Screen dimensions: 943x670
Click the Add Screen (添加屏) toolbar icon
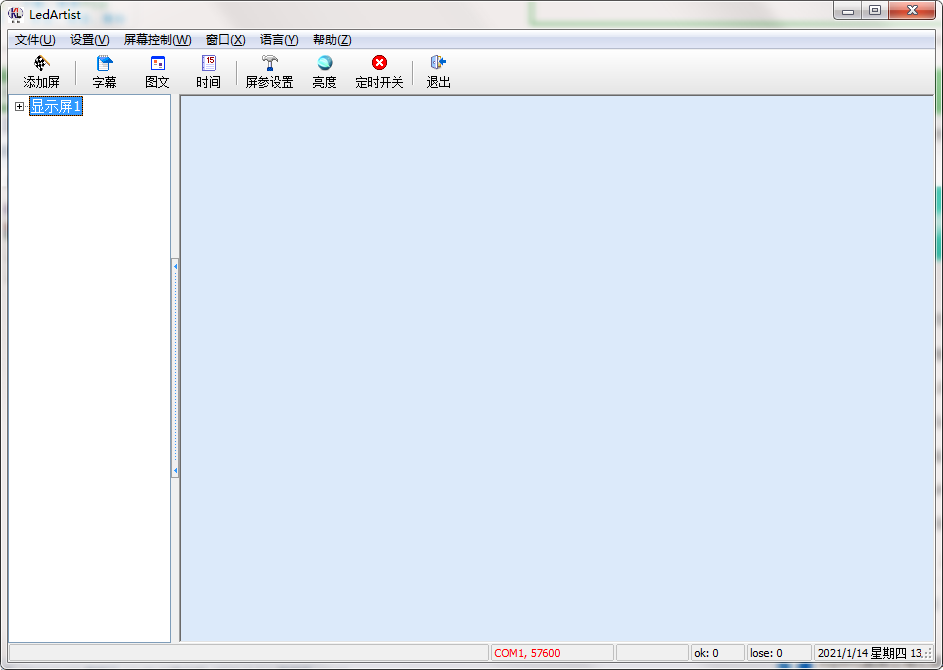[x=41, y=64]
